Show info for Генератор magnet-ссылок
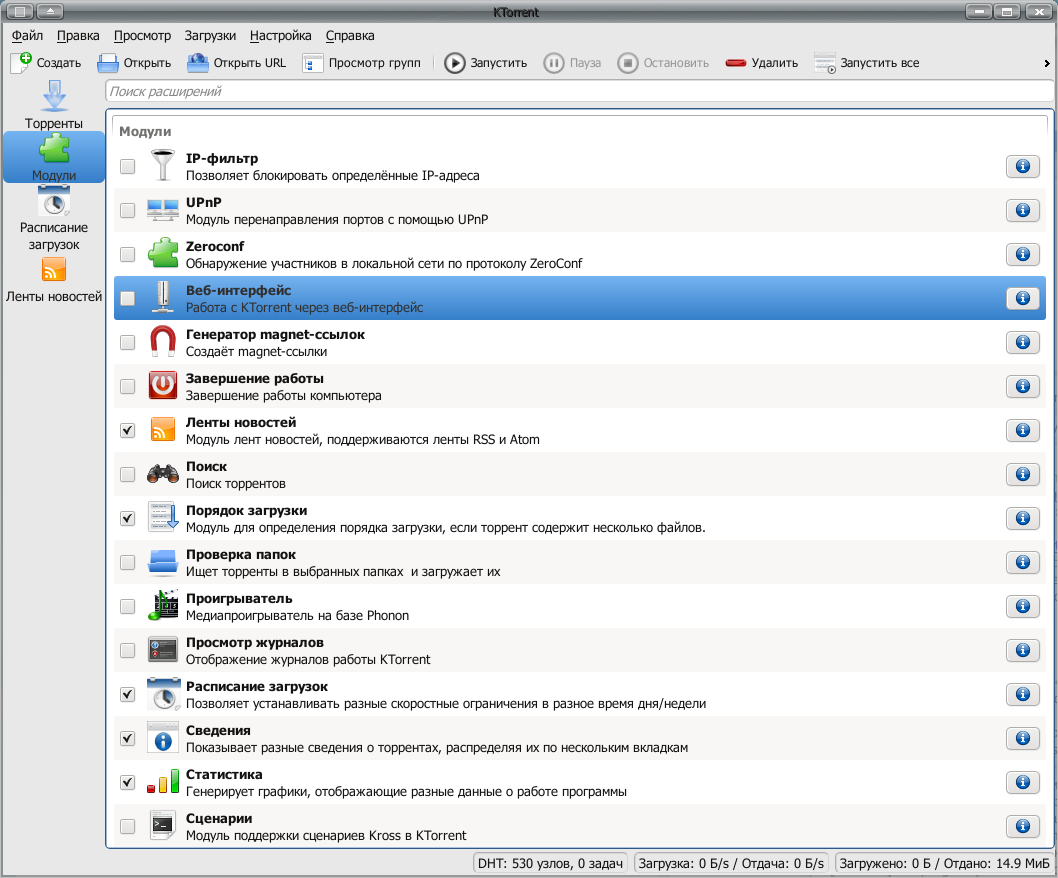Image resolution: width=1058 pixels, height=878 pixels. [1022, 342]
